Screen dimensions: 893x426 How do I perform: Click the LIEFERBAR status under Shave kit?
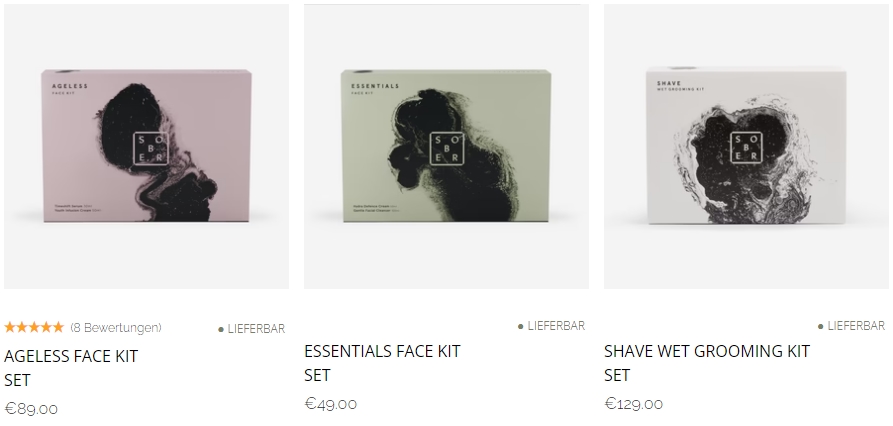856,326
